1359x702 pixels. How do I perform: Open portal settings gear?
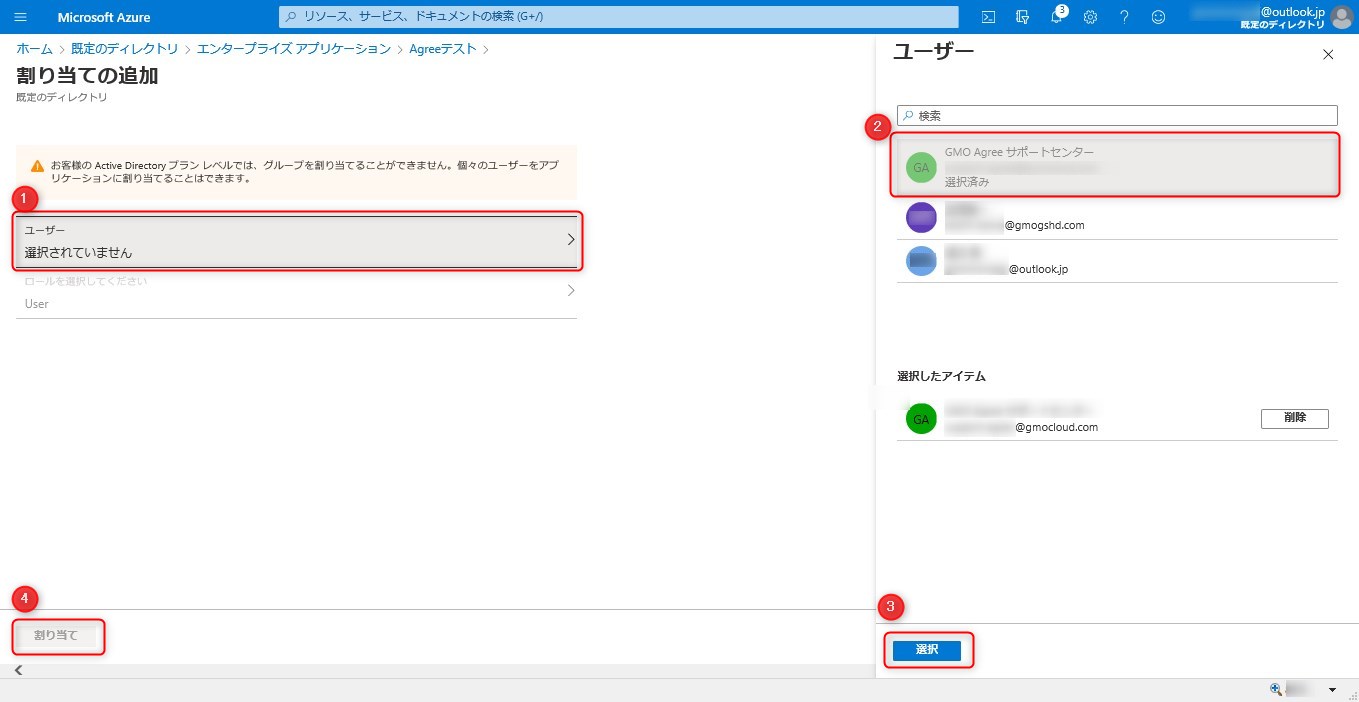click(1090, 17)
